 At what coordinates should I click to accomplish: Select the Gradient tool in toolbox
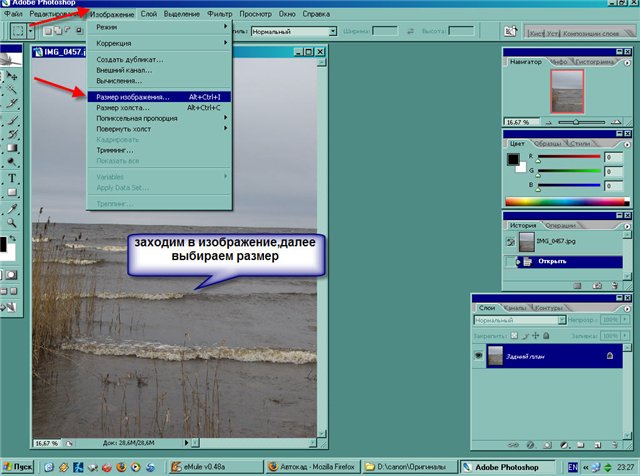point(12,147)
